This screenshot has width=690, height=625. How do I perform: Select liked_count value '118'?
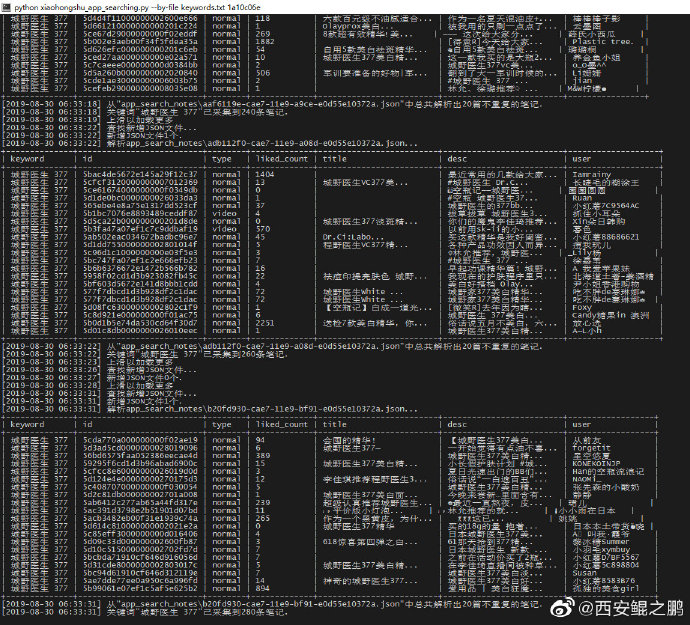(x=262, y=18)
